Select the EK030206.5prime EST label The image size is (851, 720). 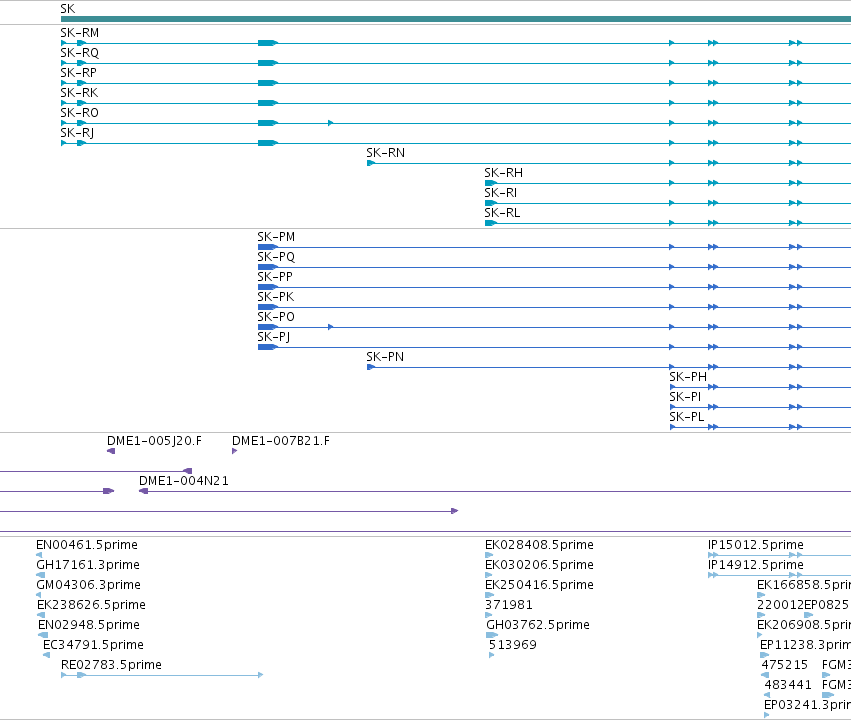click(539, 565)
